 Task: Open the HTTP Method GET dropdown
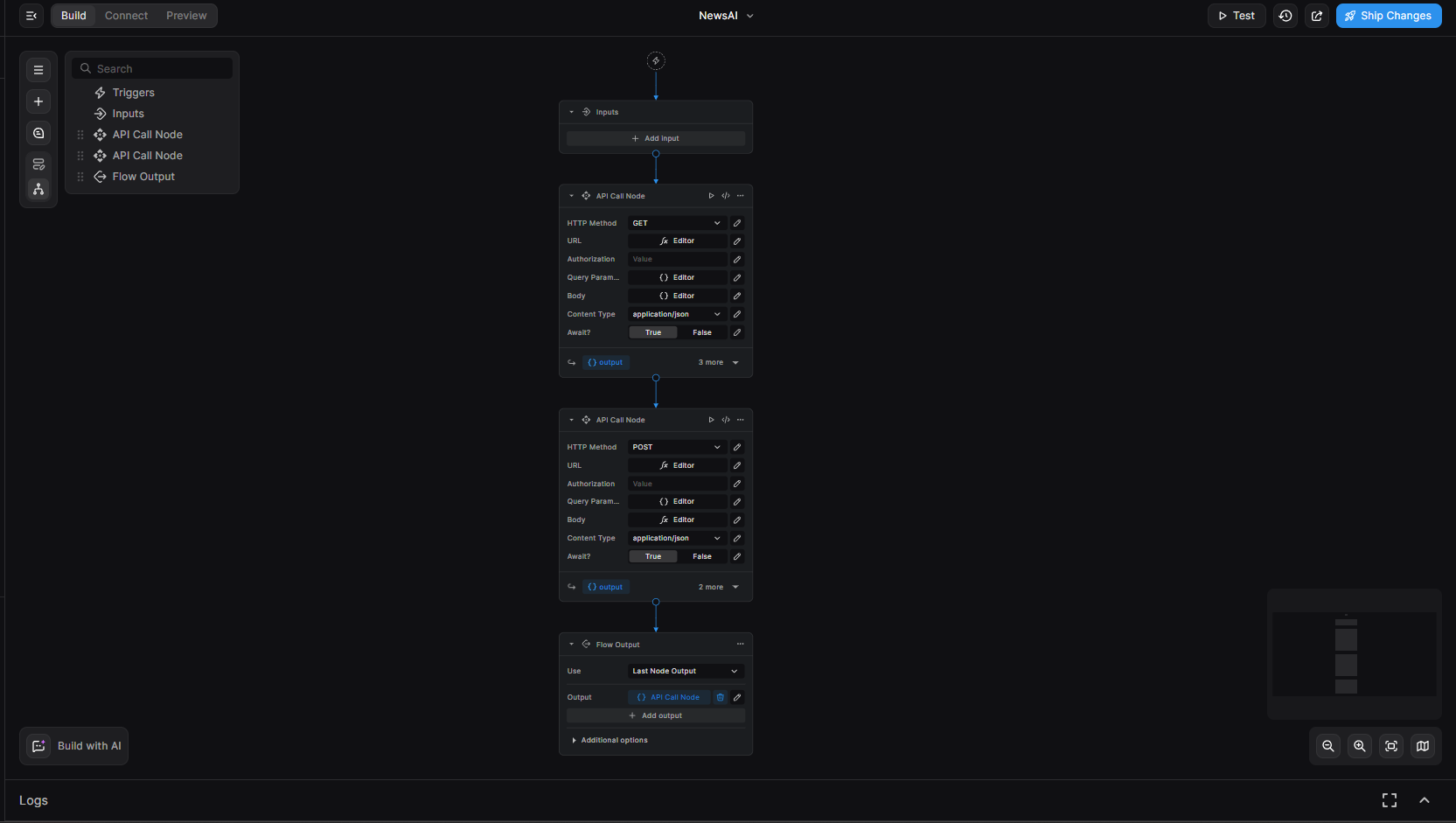(676, 223)
